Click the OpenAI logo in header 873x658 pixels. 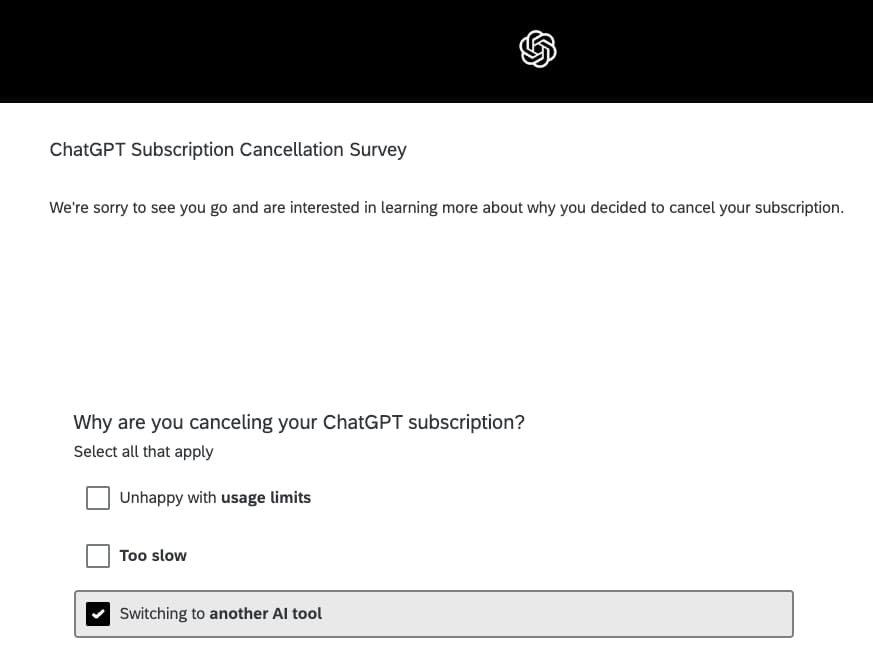click(538, 48)
